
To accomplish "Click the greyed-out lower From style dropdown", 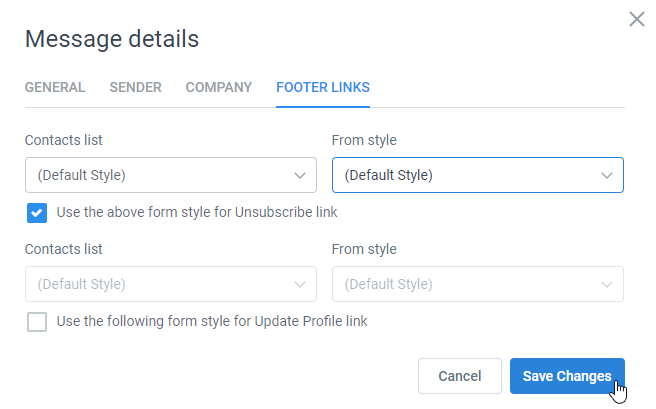I will pos(478,284).
